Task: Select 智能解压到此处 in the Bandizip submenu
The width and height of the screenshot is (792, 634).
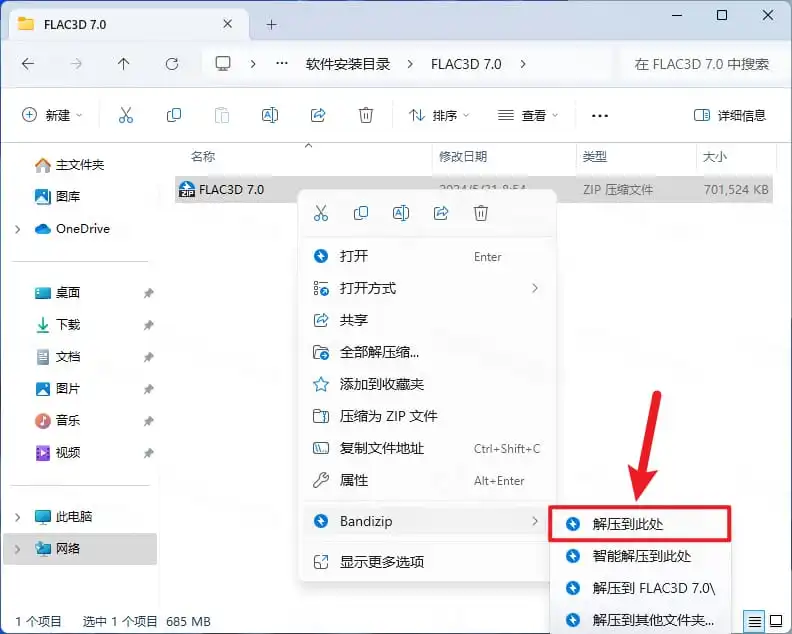Action: 639,556
